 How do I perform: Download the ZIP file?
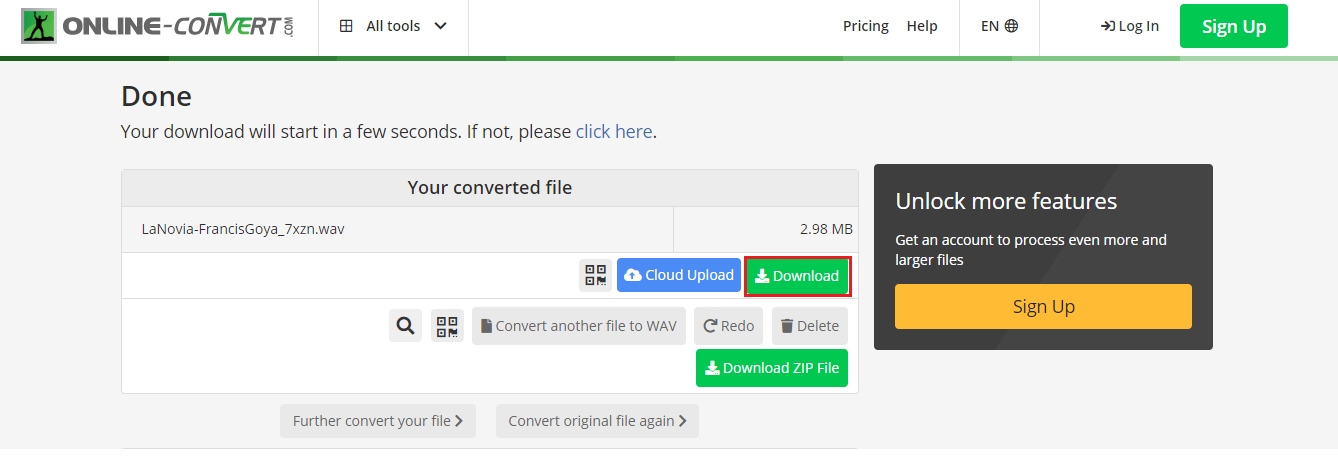coord(771,368)
